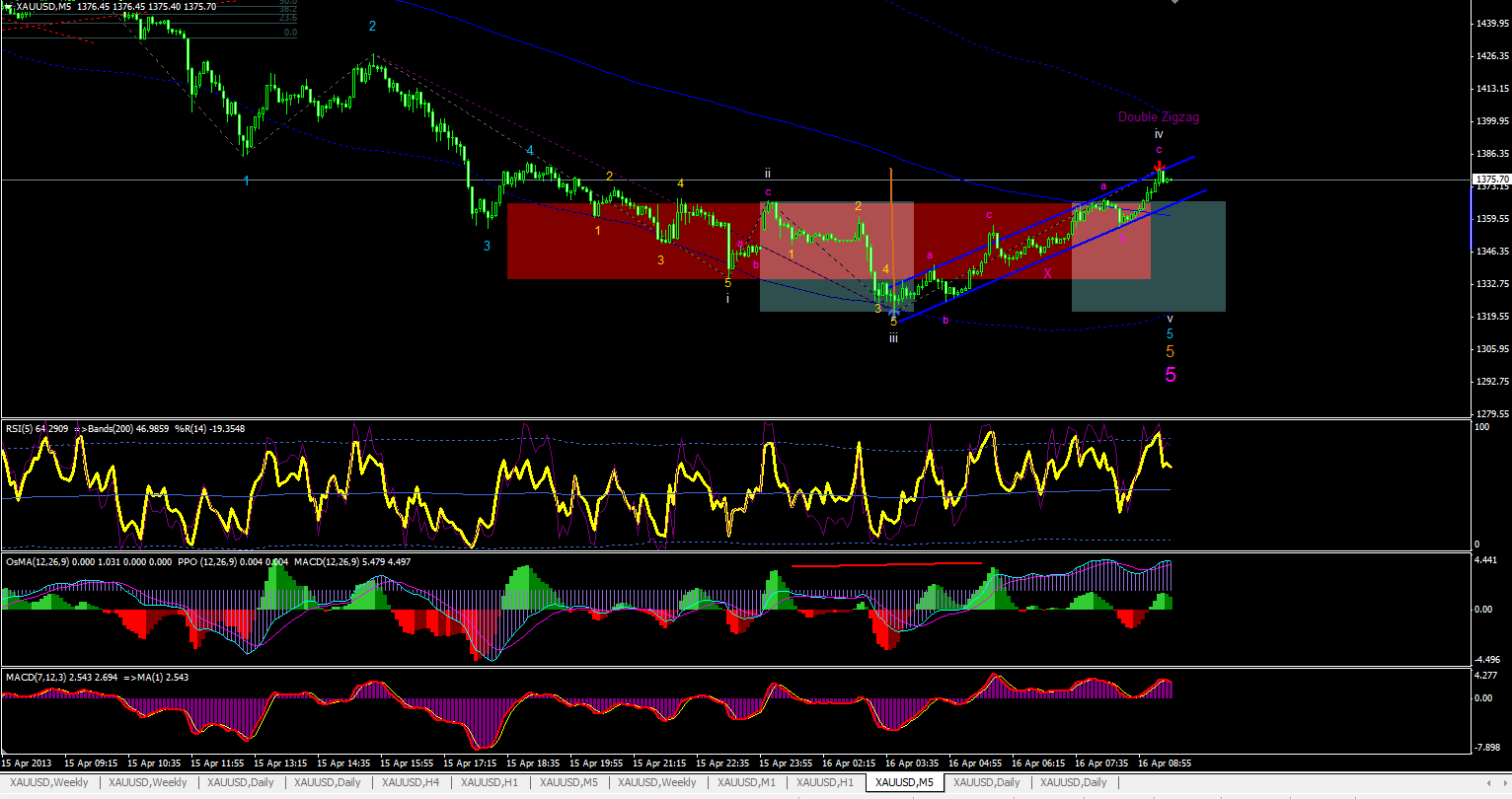
Task: Click the MACD(7,12,3) indicator label
Action: tap(59, 678)
